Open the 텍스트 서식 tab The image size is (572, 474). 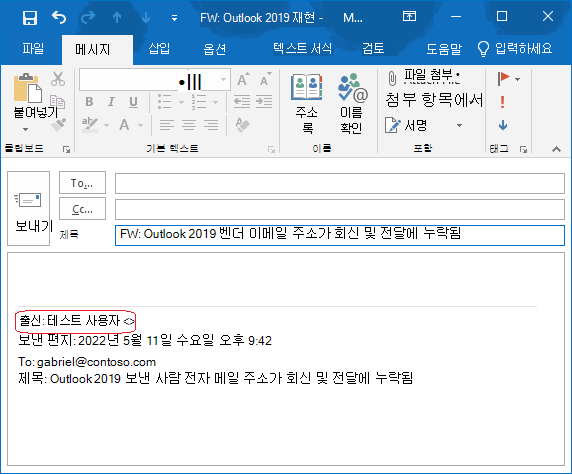303,48
